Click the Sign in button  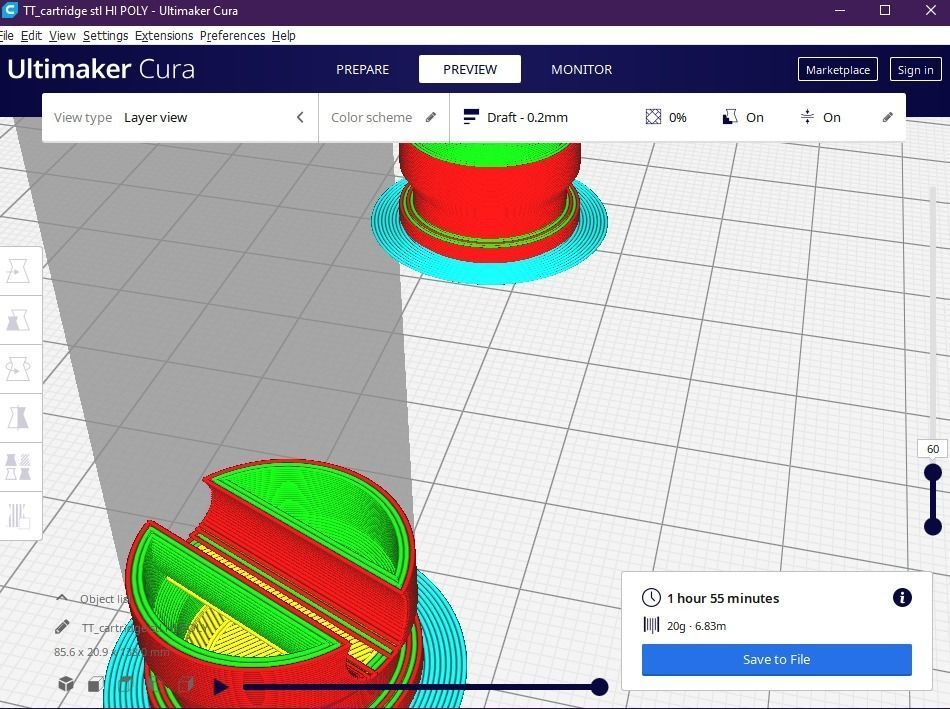click(915, 70)
